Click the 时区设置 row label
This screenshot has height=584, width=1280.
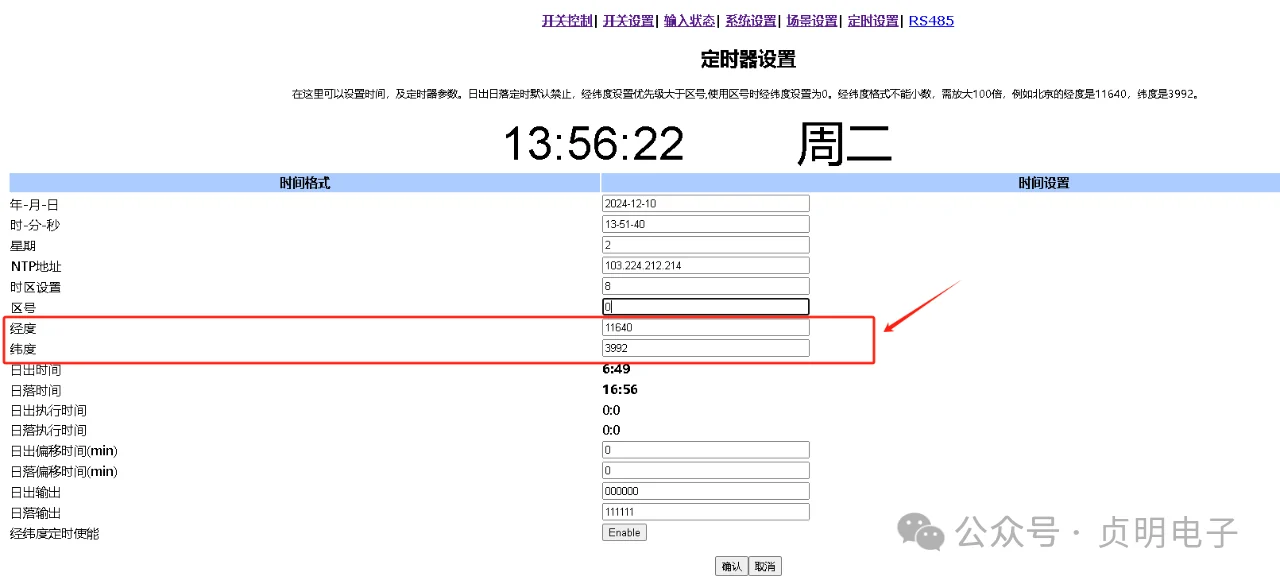(36, 287)
